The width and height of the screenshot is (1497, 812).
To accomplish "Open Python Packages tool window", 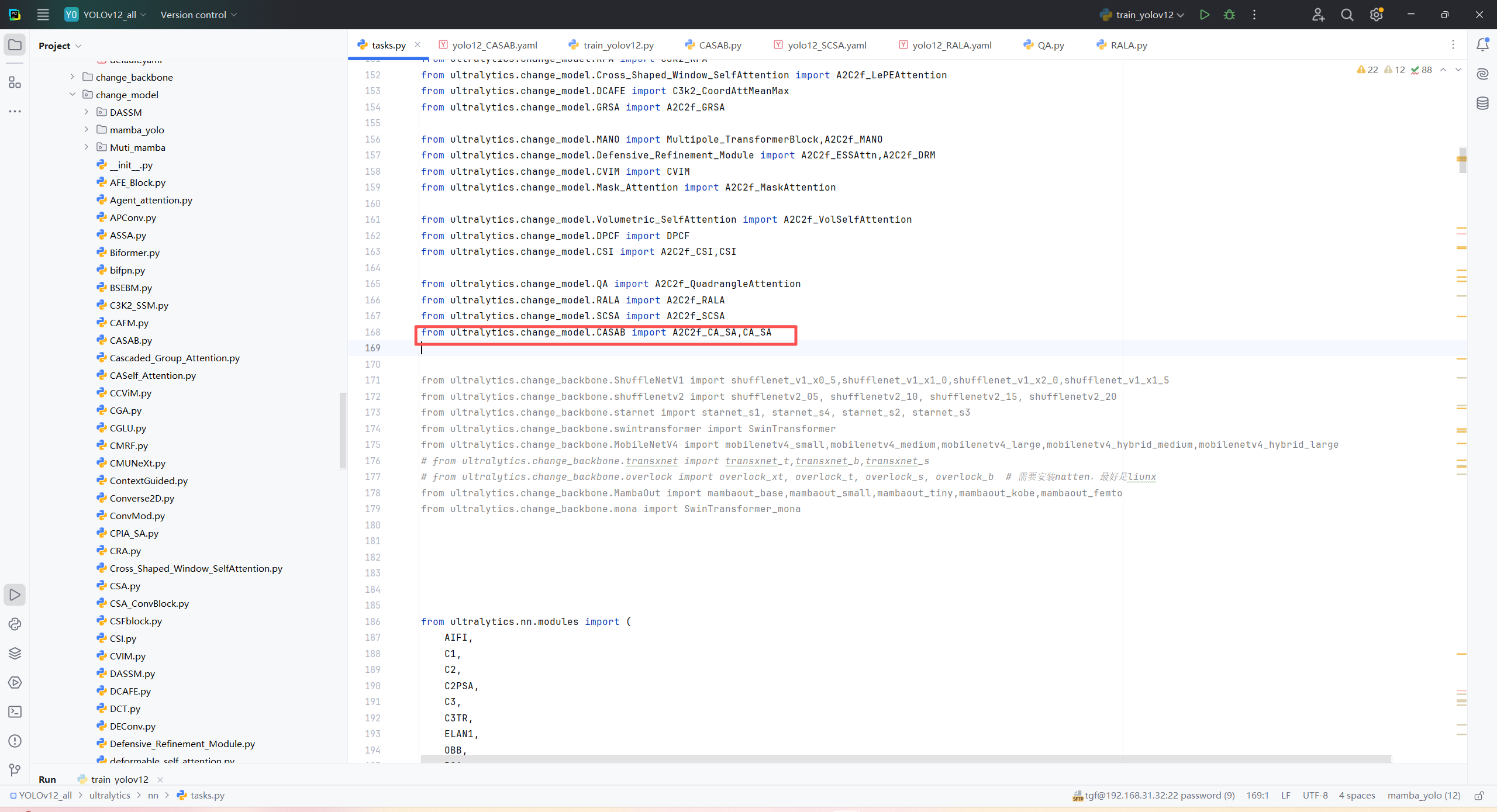I will [x=15, y=653].
